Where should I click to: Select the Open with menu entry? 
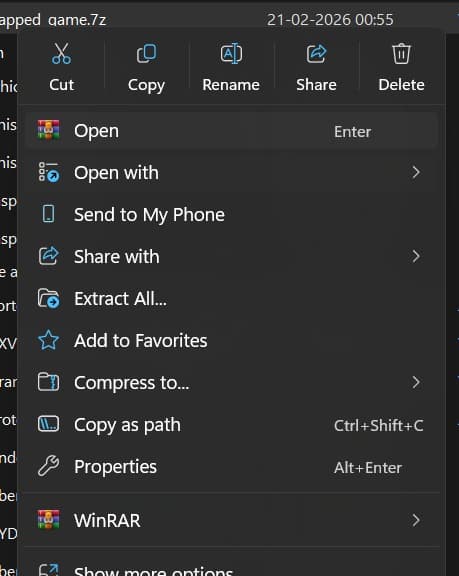[x=232, y=173]
